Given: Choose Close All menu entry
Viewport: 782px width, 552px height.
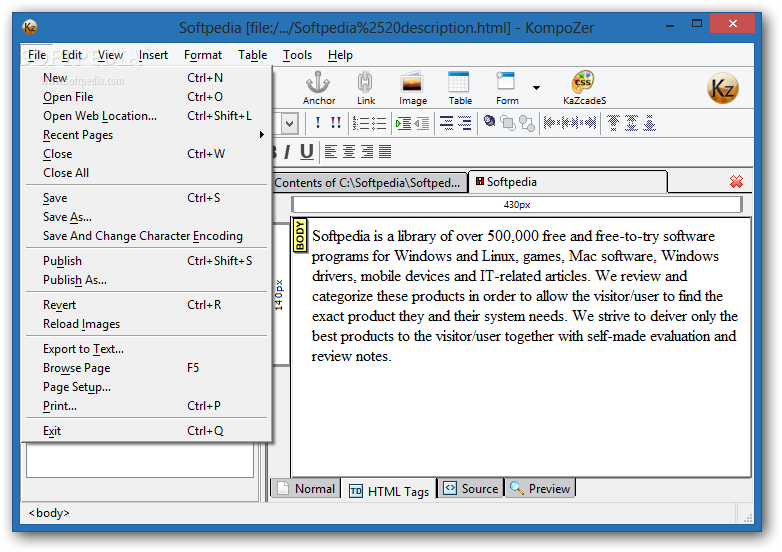Looking at the screenshot, I should (147, 173).
